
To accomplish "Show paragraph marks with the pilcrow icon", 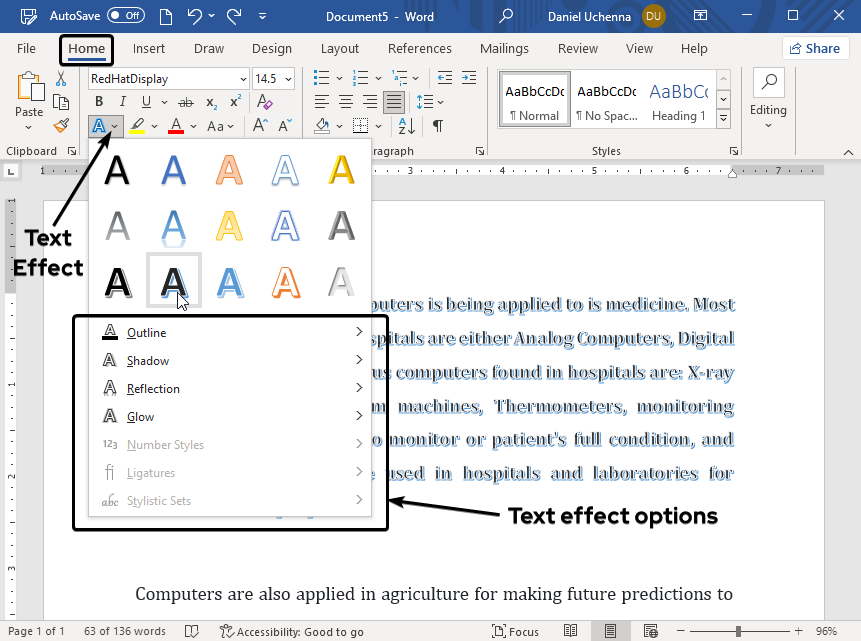I will click(x=437, y=126).
